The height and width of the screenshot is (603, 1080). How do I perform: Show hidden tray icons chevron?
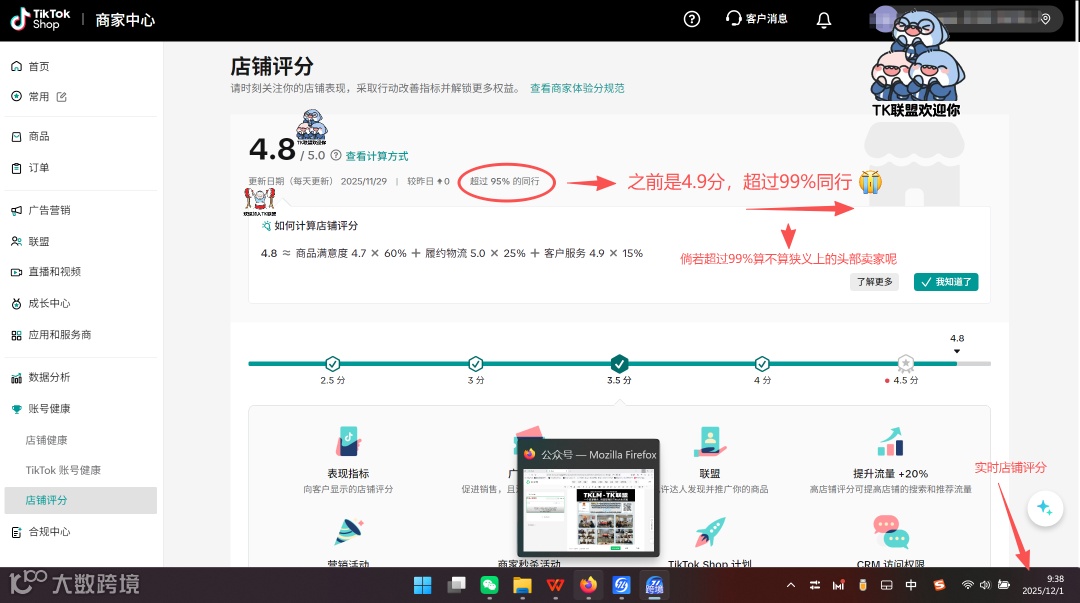click(x=791, y=585)
